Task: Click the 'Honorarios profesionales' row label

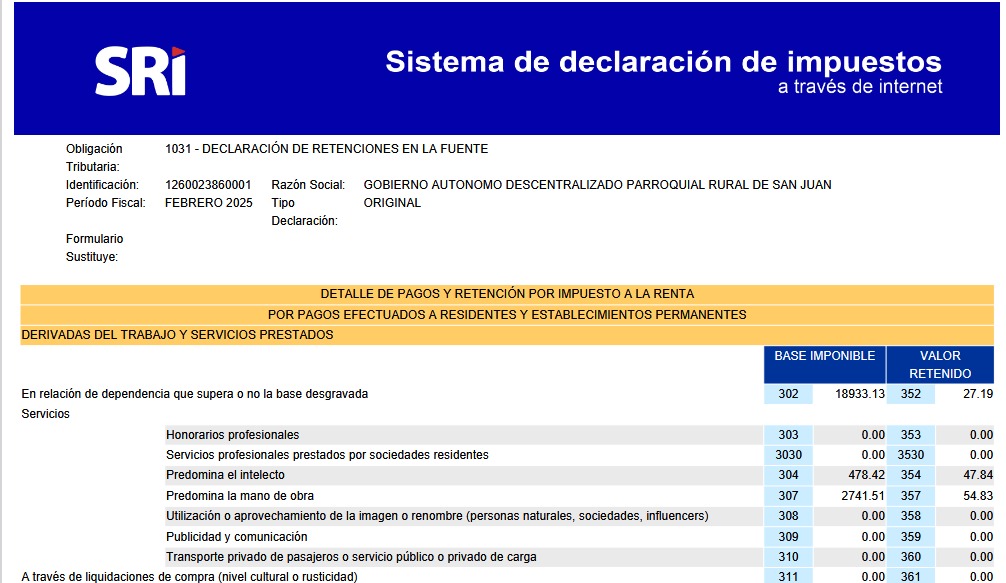Action: click(232, 435)
